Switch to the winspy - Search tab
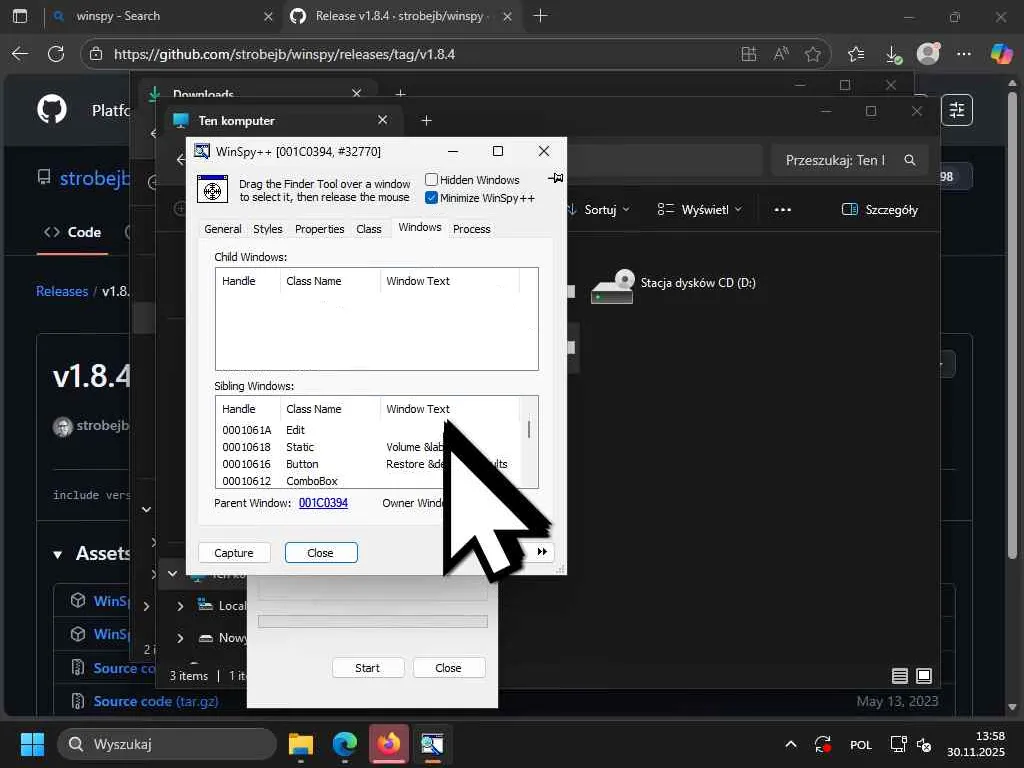This screenshot has height=768, width=1024. click(163, 16)
